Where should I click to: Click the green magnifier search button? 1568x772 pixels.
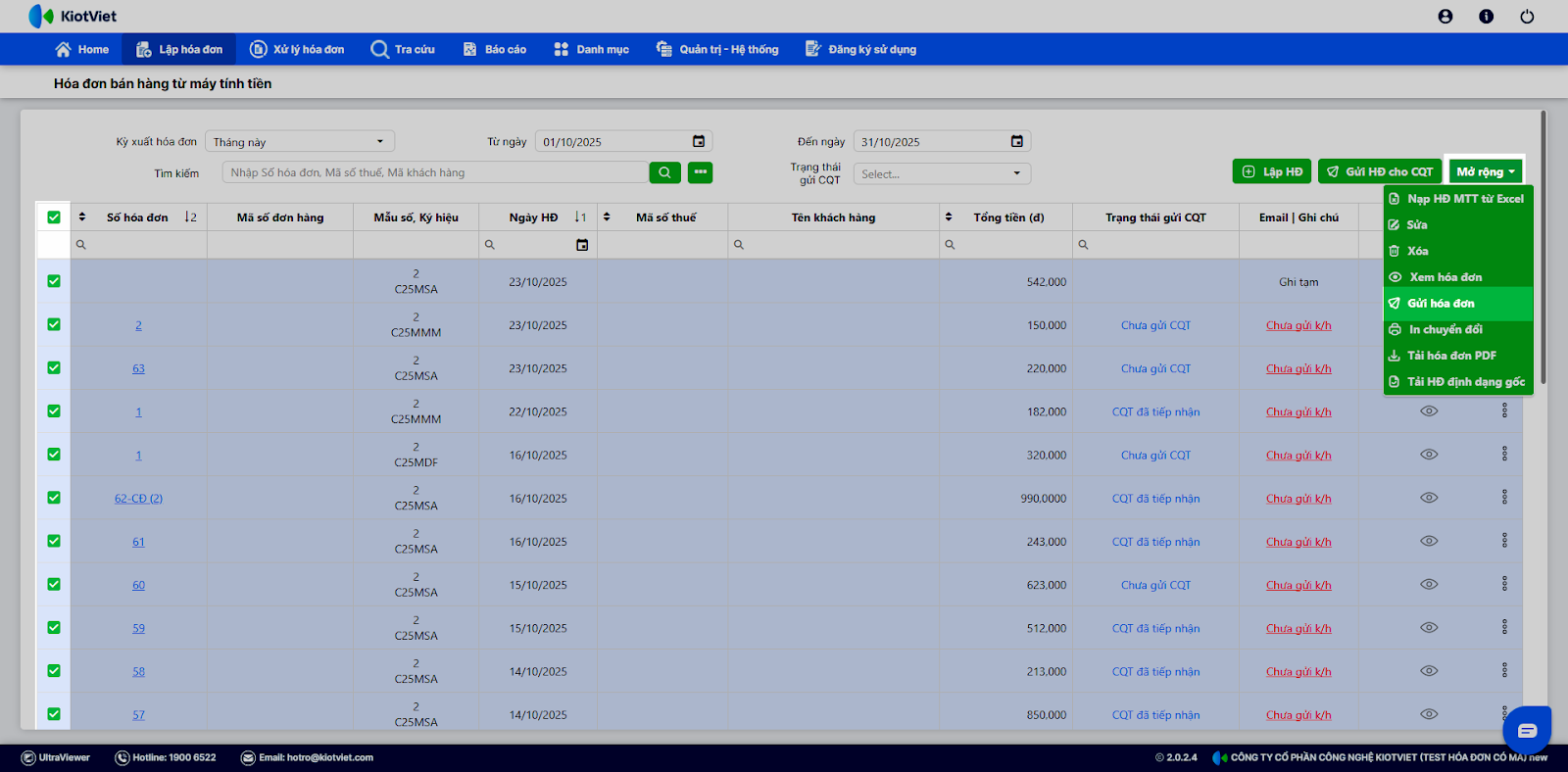click(x=664, y=172)
